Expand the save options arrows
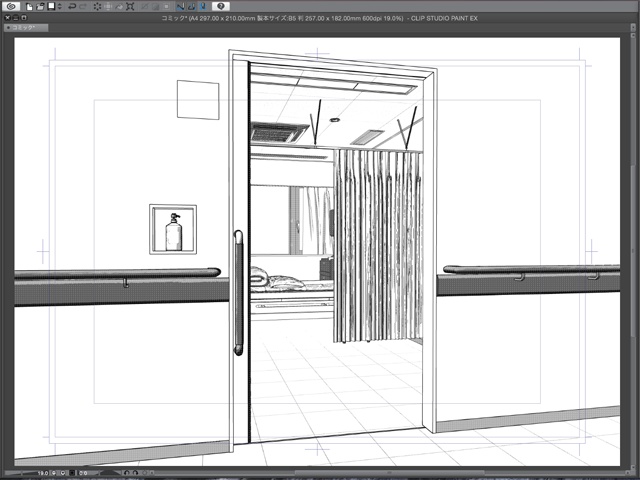Screen dimensions: 640x480 coord(60,7)
